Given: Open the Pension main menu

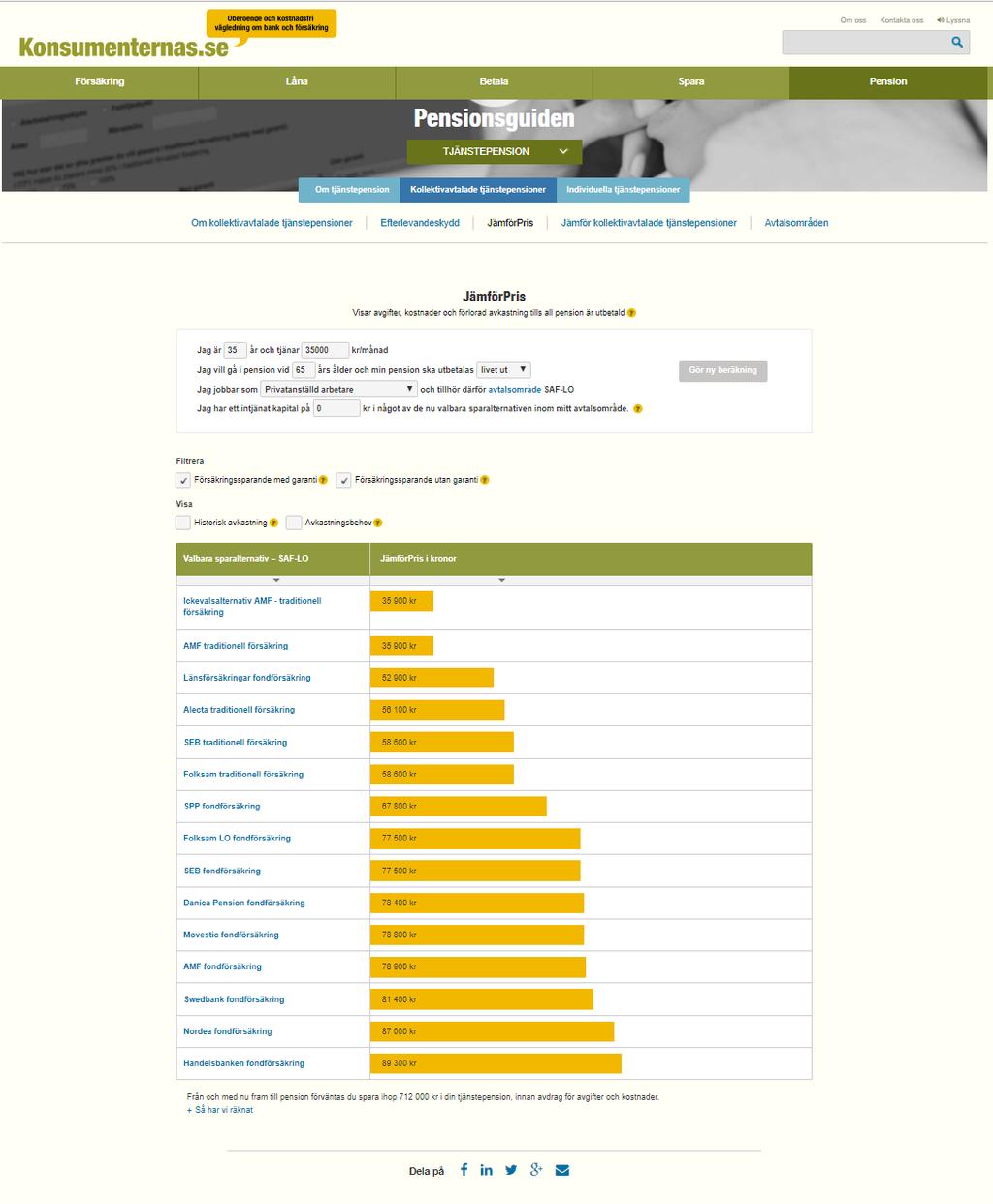Looking at the screenshot, I should pyautogui.click(x=888, y=82).
